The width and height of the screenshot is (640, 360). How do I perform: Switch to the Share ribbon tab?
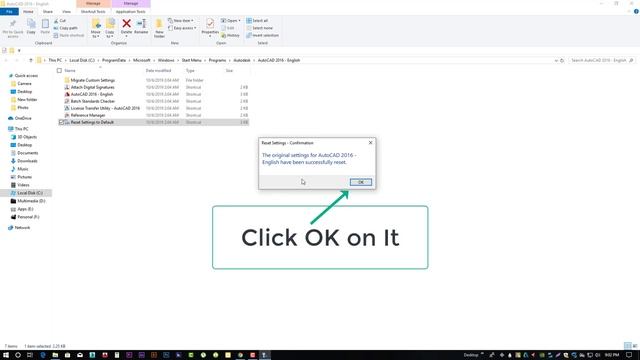click(x=47, y=11)
